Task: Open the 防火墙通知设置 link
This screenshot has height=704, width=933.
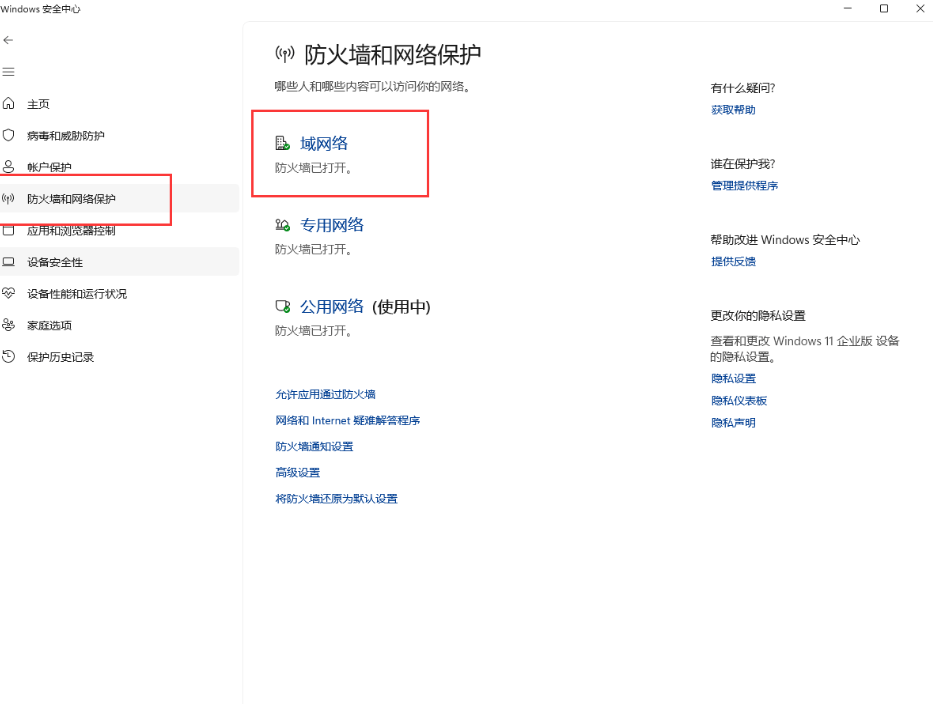Action: (314, 446)
